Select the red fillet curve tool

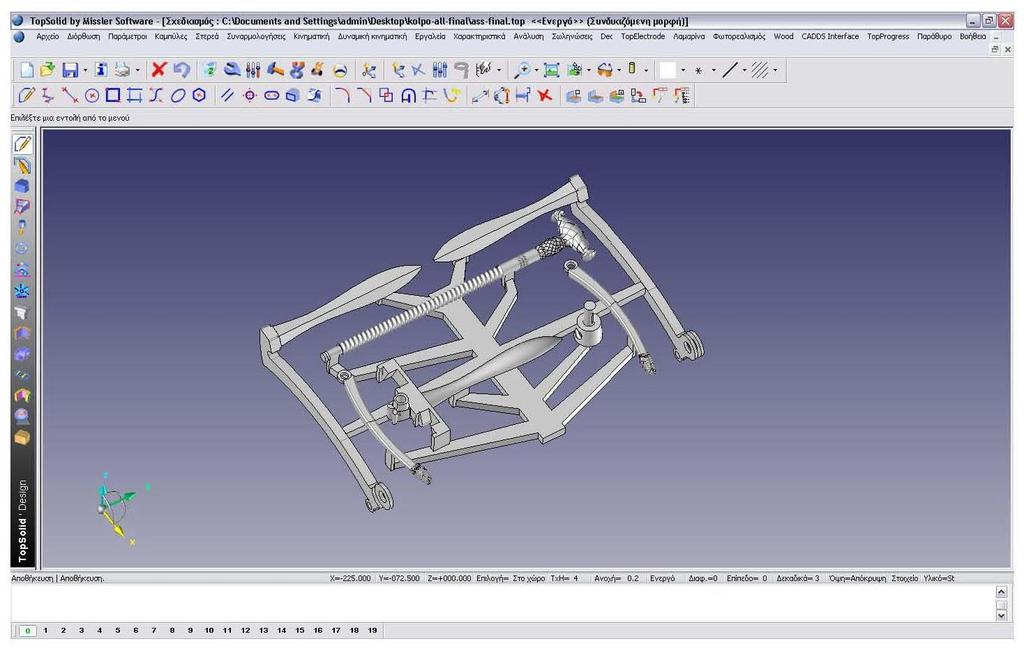point(342,95)
